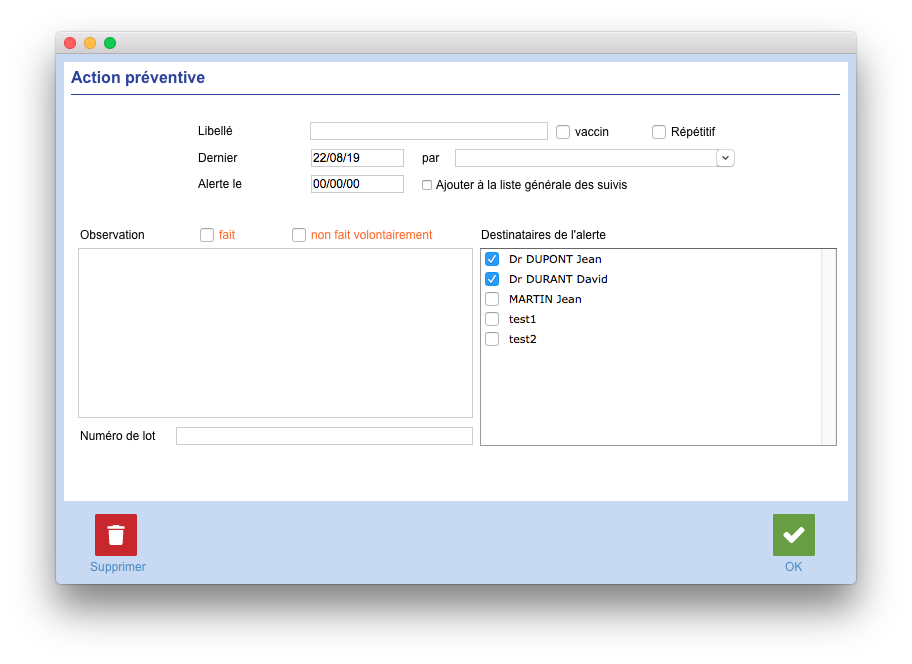Click the Dr DURANT David name text
Screen dimensions: 912x664
[x=558, y=279]
